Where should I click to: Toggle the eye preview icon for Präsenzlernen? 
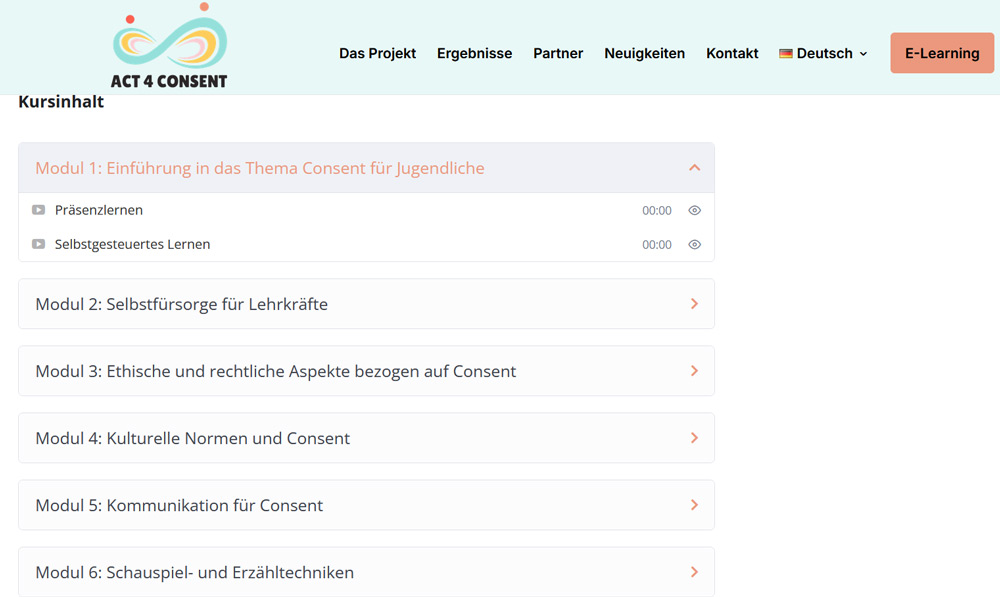click(695, 211)
